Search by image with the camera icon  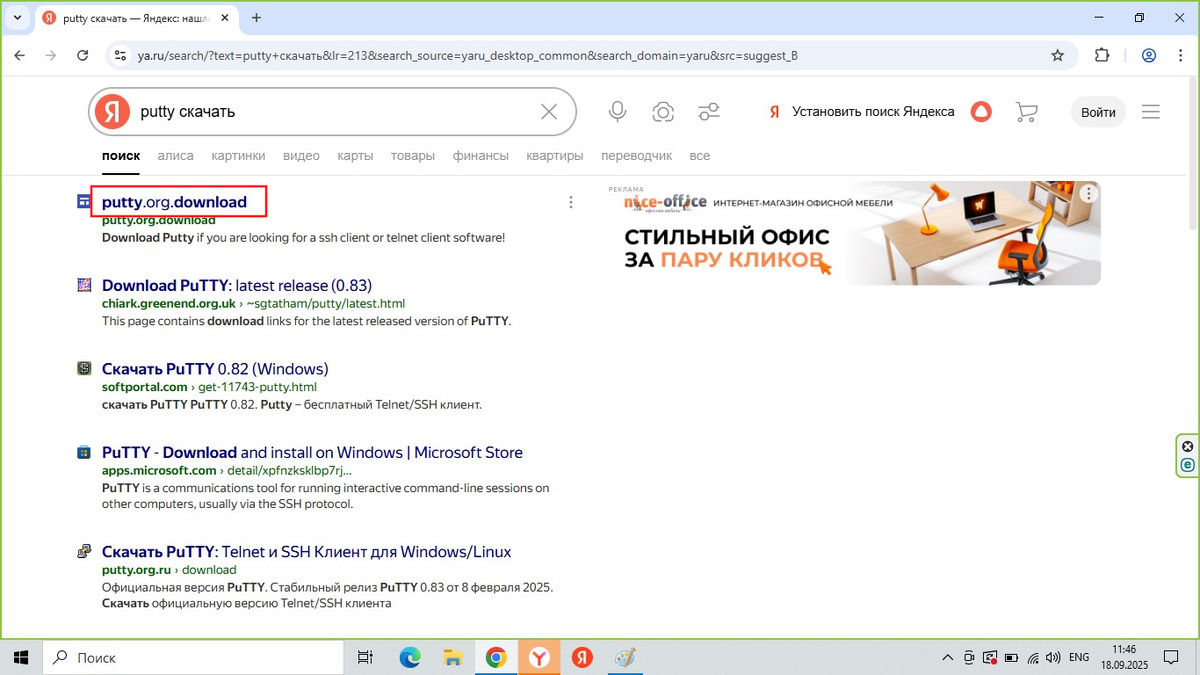click(x=663, y=112)
